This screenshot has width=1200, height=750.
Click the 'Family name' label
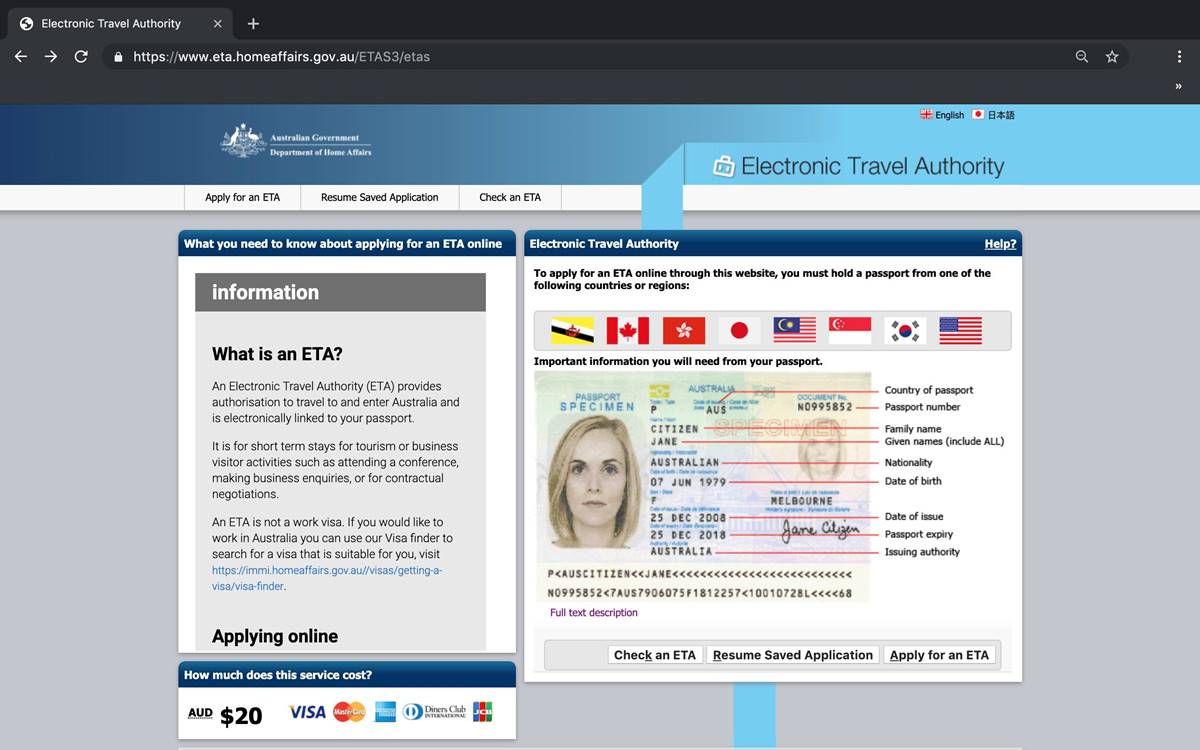tap(913, 429)
